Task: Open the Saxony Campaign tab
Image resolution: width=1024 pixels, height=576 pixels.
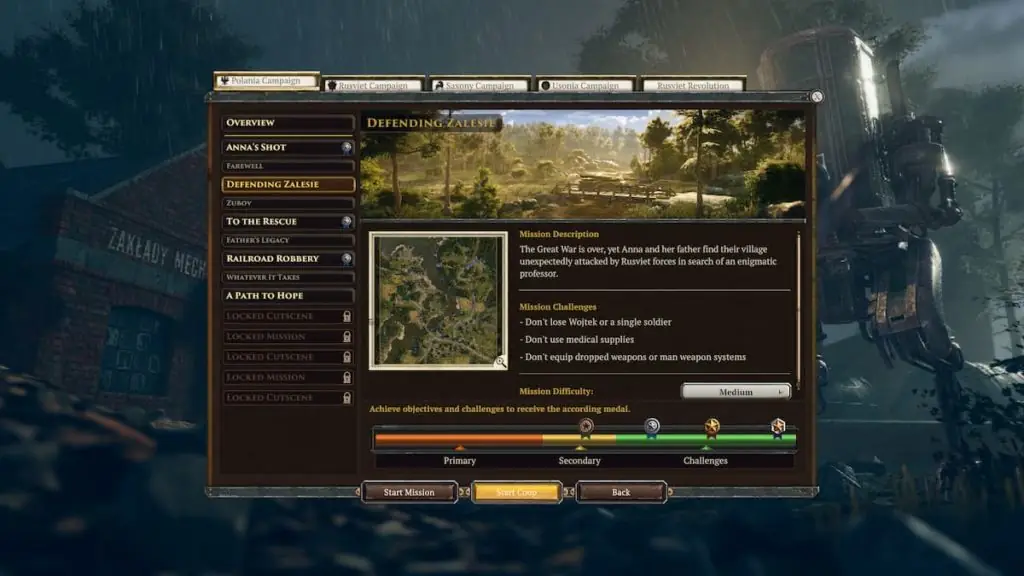Action: (x=480, y=85)
